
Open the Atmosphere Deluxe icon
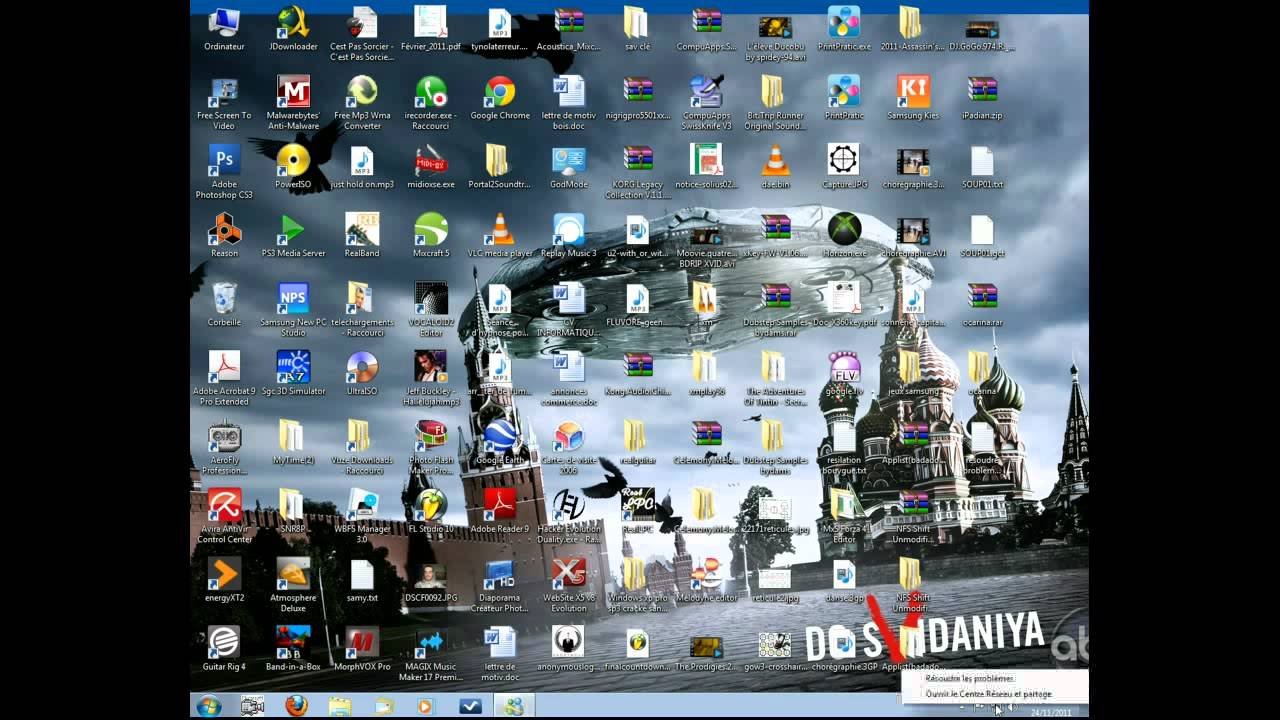(x=293, y=586)
